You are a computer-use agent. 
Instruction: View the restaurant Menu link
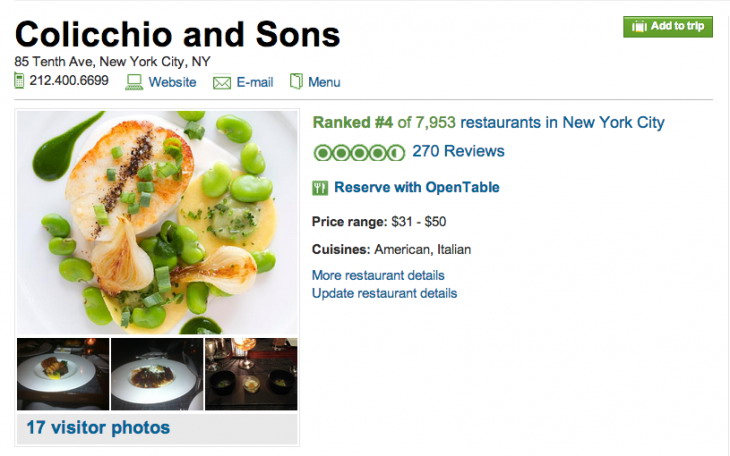click(x=324, y=82)
